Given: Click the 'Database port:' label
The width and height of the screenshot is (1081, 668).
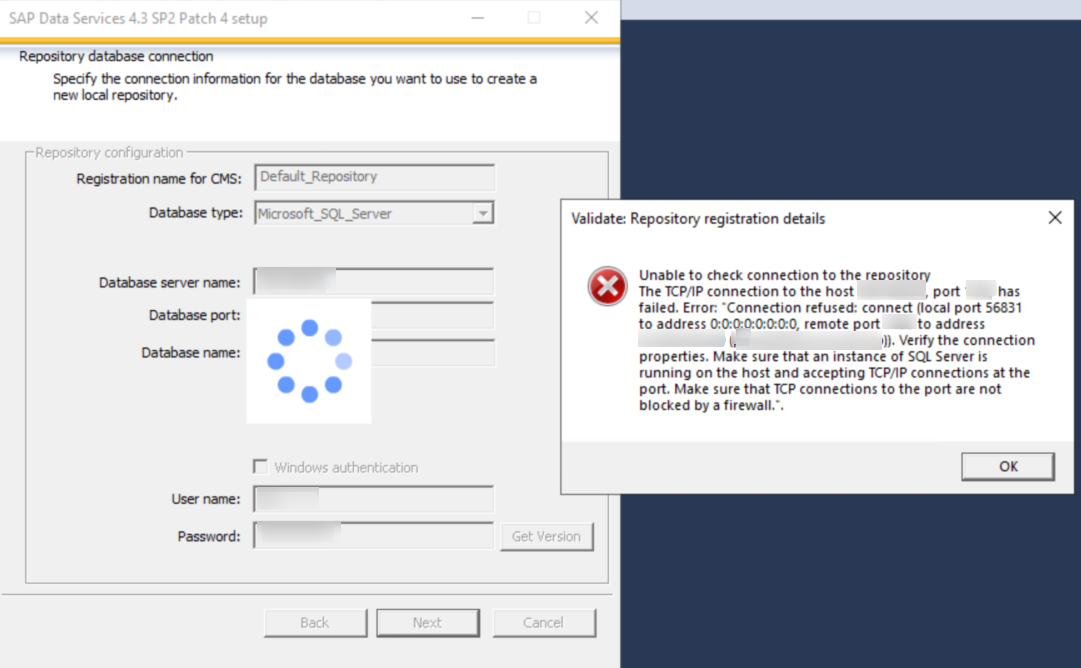Looking at the screenshot, I should pos(194,315).
